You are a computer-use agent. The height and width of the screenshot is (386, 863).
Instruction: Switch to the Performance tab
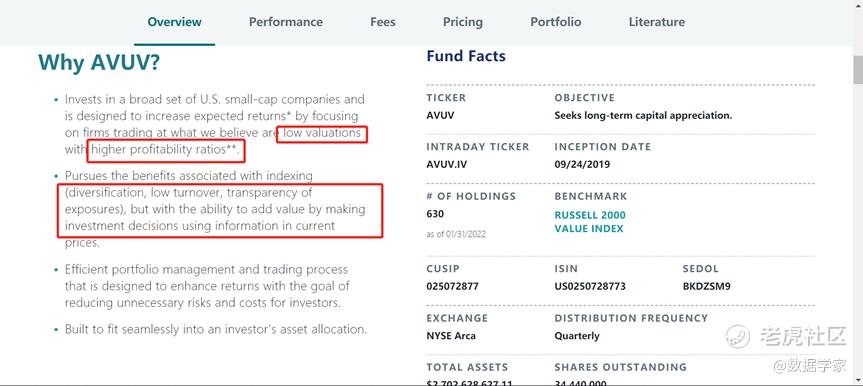pyautogui.click(x=286, y=22)
